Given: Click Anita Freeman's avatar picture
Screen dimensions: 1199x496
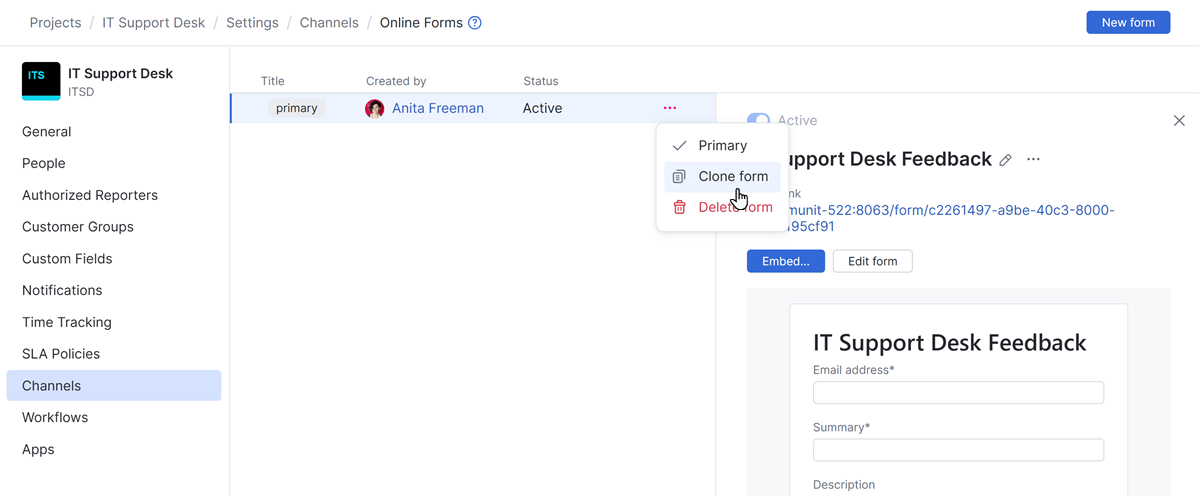Looking at the screenshot, I should coord(375,109).
